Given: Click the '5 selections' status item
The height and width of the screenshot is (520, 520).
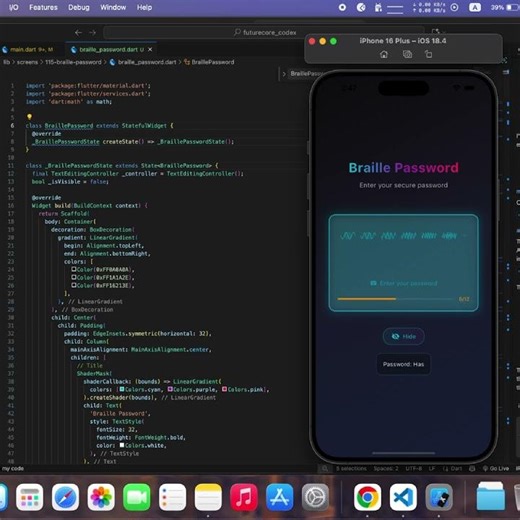Looking at the screenshot, I should (351, 469).
